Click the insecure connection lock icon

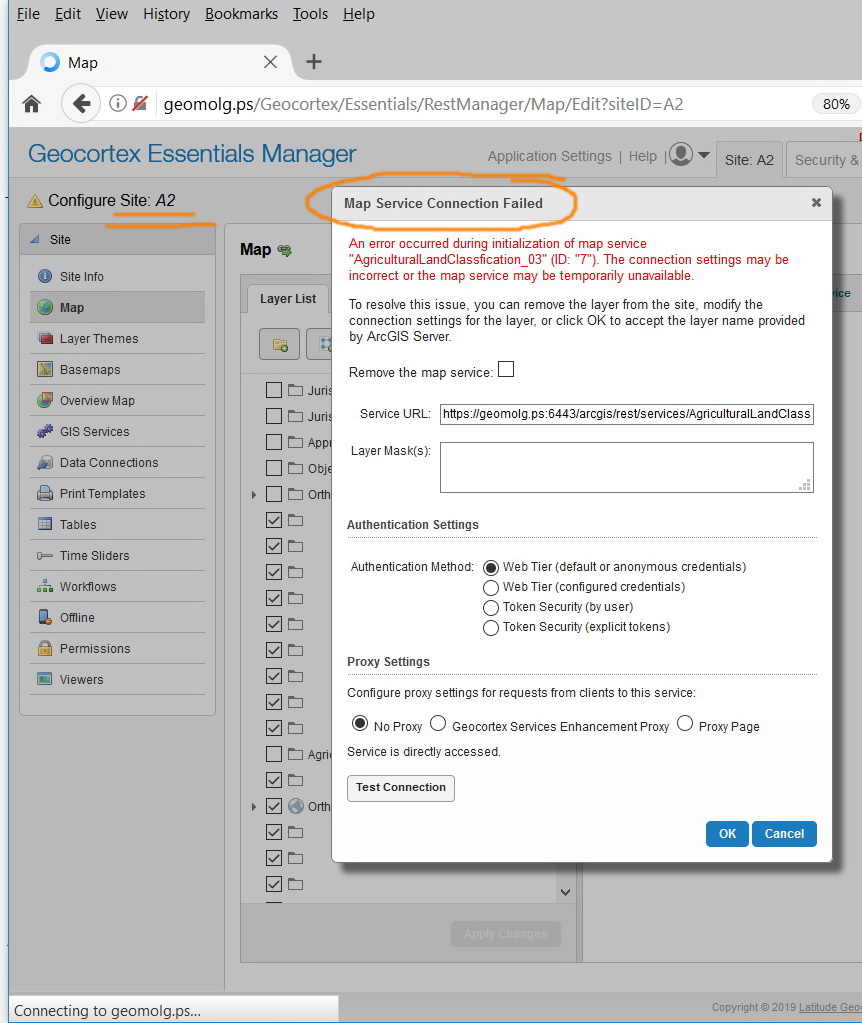(140, 103)
